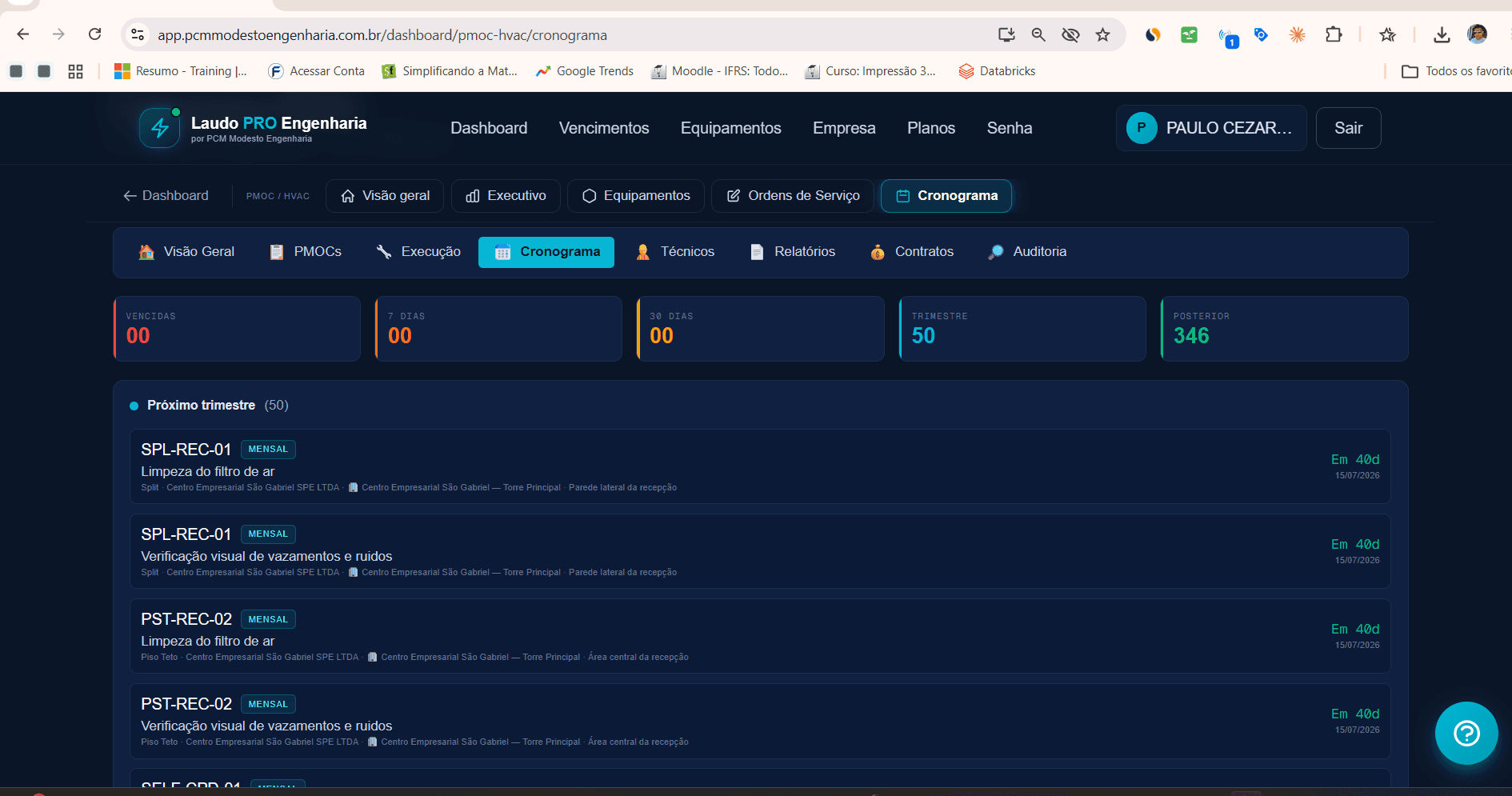1512x796 pixels.
Task: Switch to the Contratos sub-tab
Action: point(912,252)
